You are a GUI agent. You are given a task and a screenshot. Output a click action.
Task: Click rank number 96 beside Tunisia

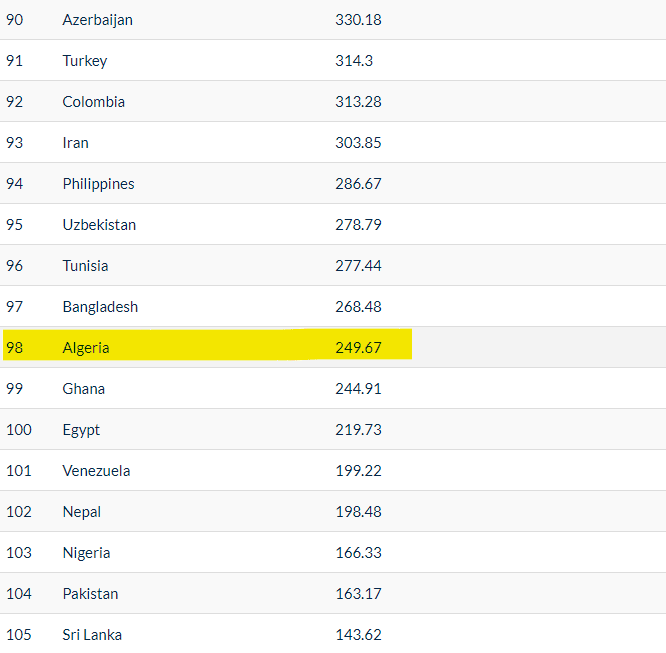15,266
